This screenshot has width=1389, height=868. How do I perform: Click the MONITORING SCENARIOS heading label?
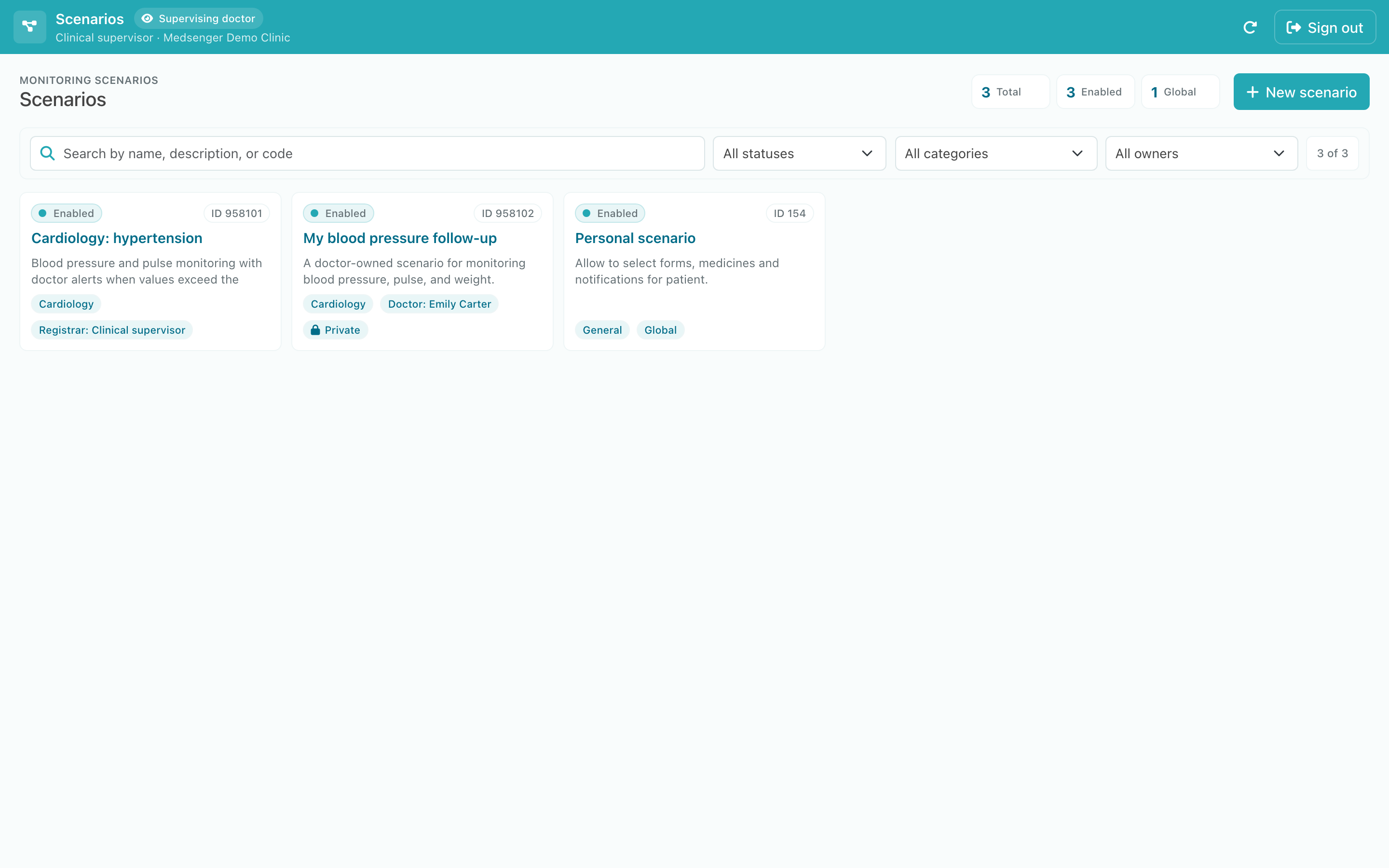[x=89, y=81]
